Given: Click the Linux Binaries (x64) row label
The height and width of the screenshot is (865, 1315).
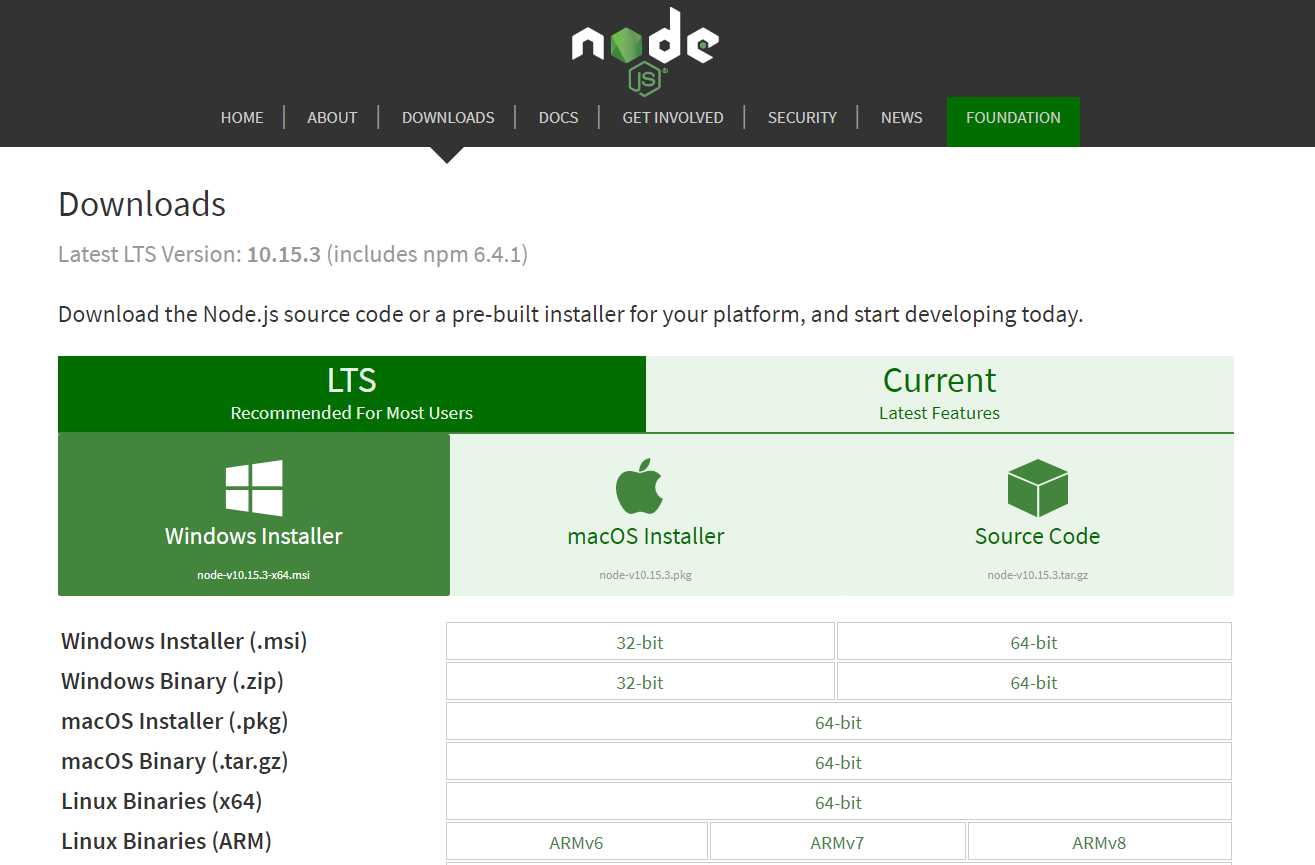Looking at the screenshot, I should point(162,801).
